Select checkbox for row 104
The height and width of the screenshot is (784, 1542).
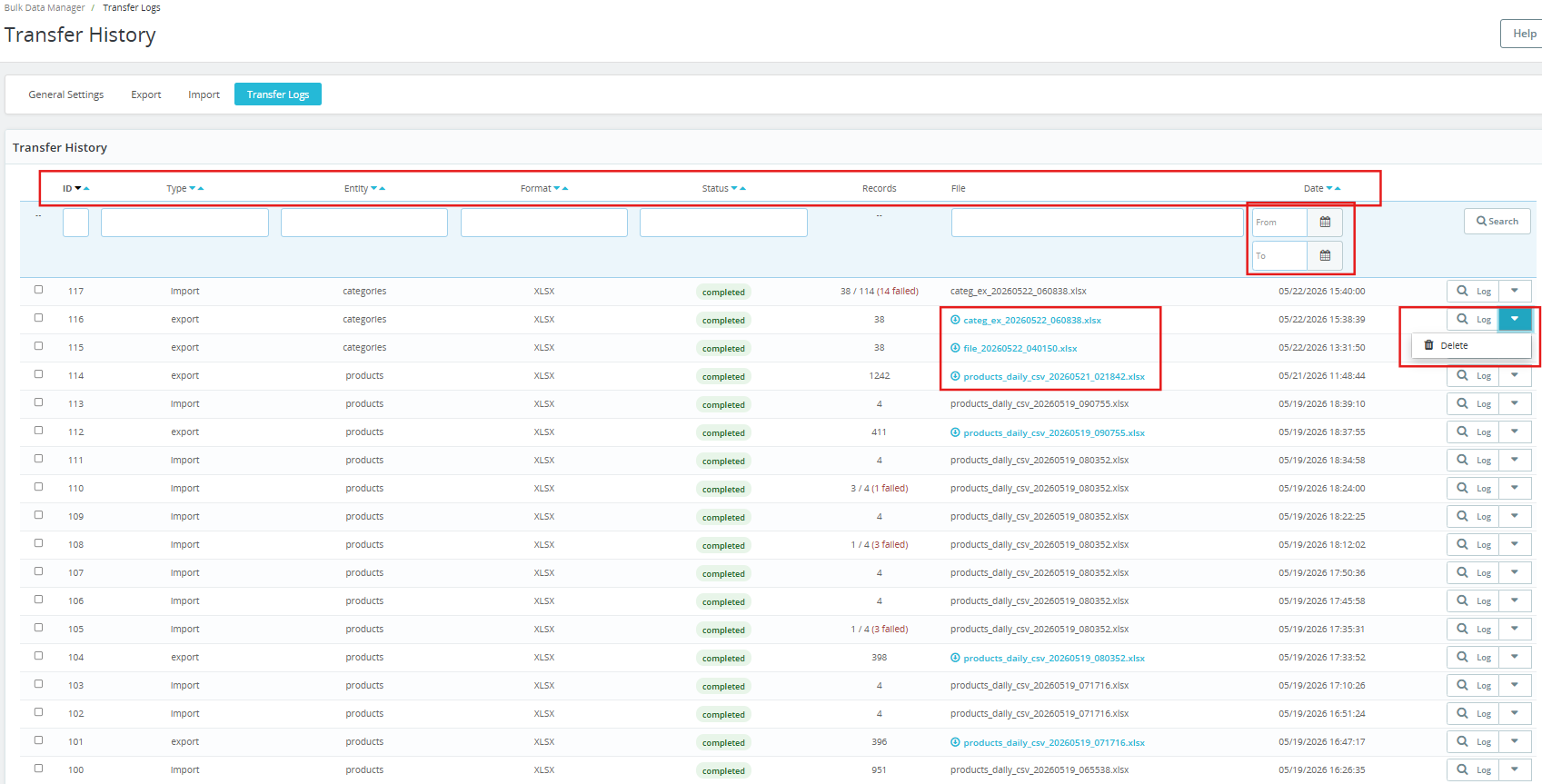point(38,656)
